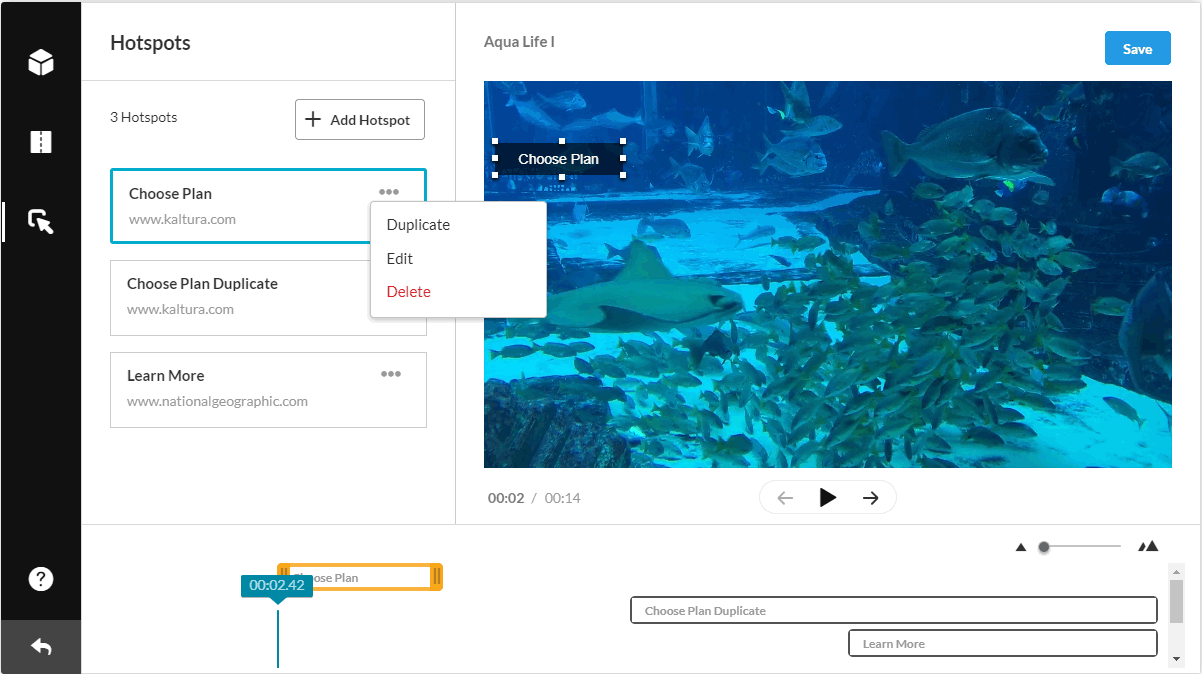
Task: Open the video editor film-strip icon
Action: (41, 142)
